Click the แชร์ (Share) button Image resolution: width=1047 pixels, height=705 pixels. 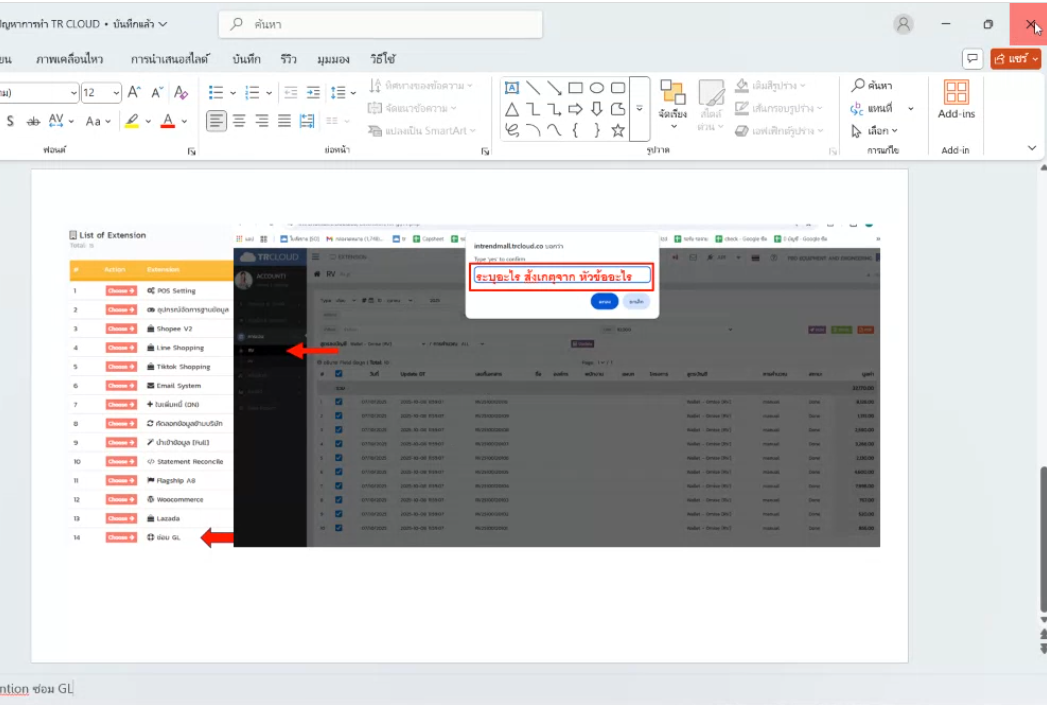coord(1016,59)
